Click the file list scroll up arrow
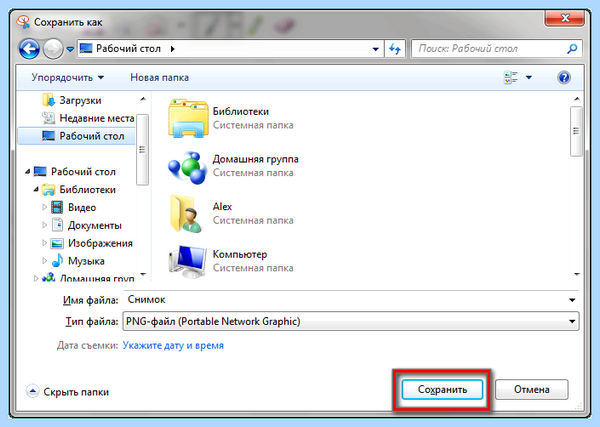 pos(576,99)
